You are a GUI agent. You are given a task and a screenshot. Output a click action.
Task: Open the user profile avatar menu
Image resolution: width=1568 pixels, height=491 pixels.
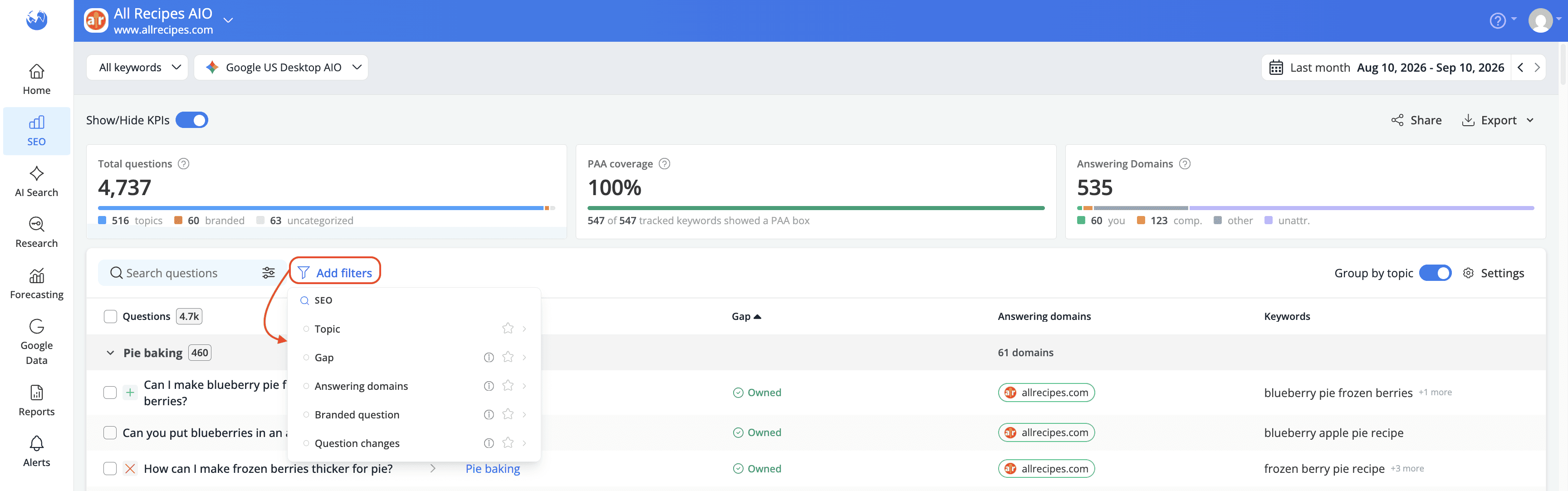1540,21
